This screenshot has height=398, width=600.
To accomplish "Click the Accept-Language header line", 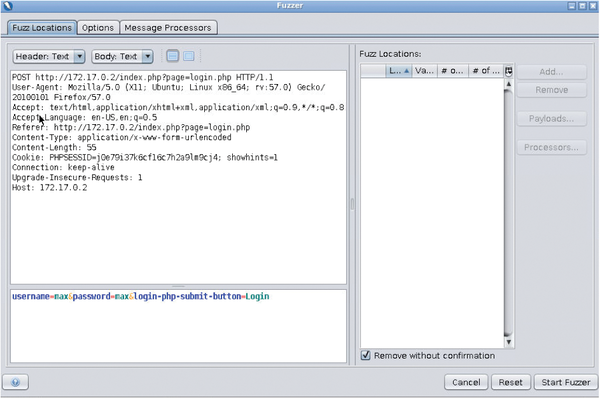I will (x=84, y=117).
